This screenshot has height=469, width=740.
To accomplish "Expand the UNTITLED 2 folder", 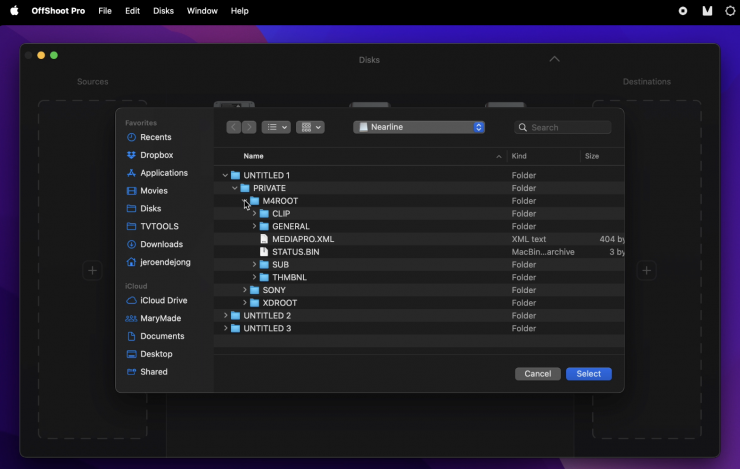I will [x=225, y=316].
